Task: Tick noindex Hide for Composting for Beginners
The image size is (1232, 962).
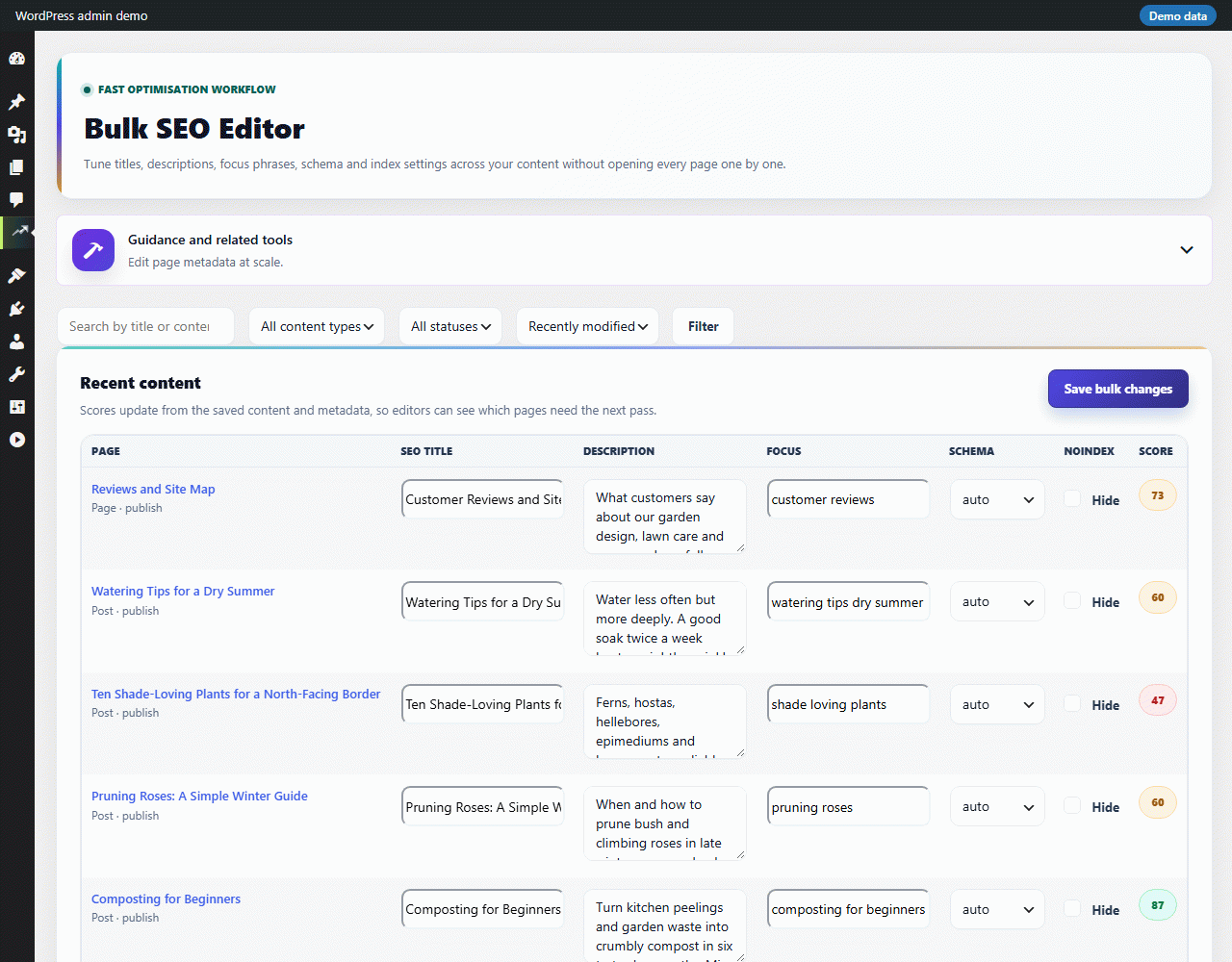Action: pos(1072,908)
